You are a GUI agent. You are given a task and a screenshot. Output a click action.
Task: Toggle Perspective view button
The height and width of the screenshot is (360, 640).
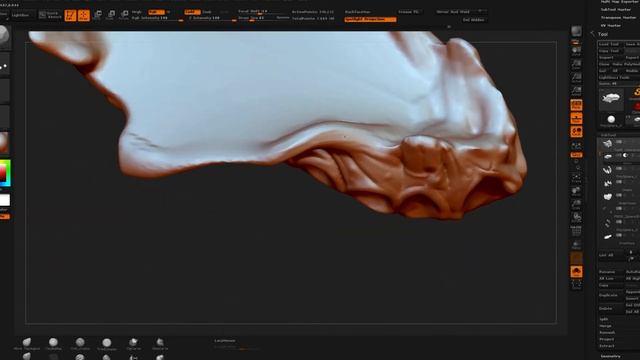click(576, 105)
